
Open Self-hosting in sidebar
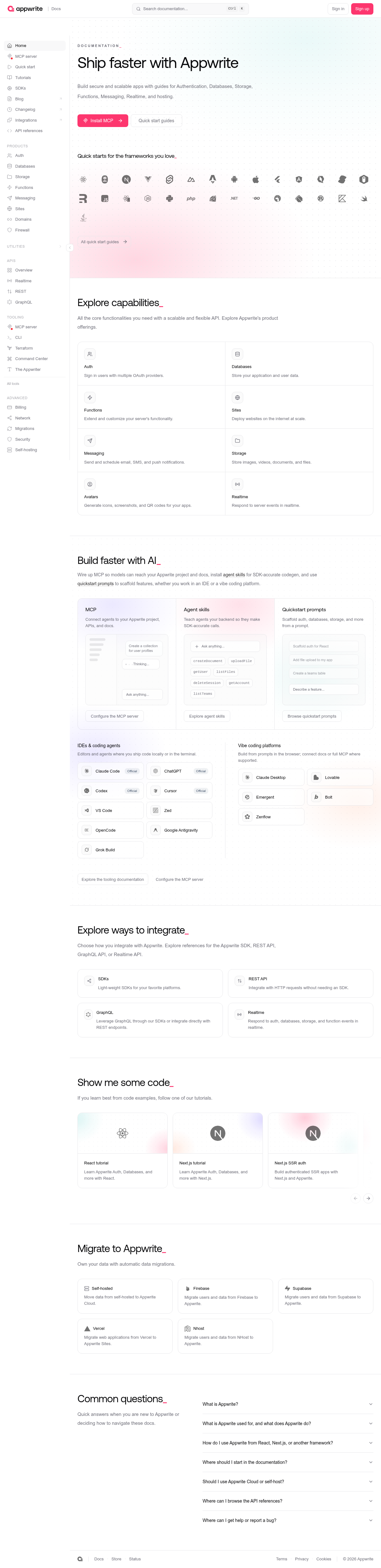click(x=35, y=450)
